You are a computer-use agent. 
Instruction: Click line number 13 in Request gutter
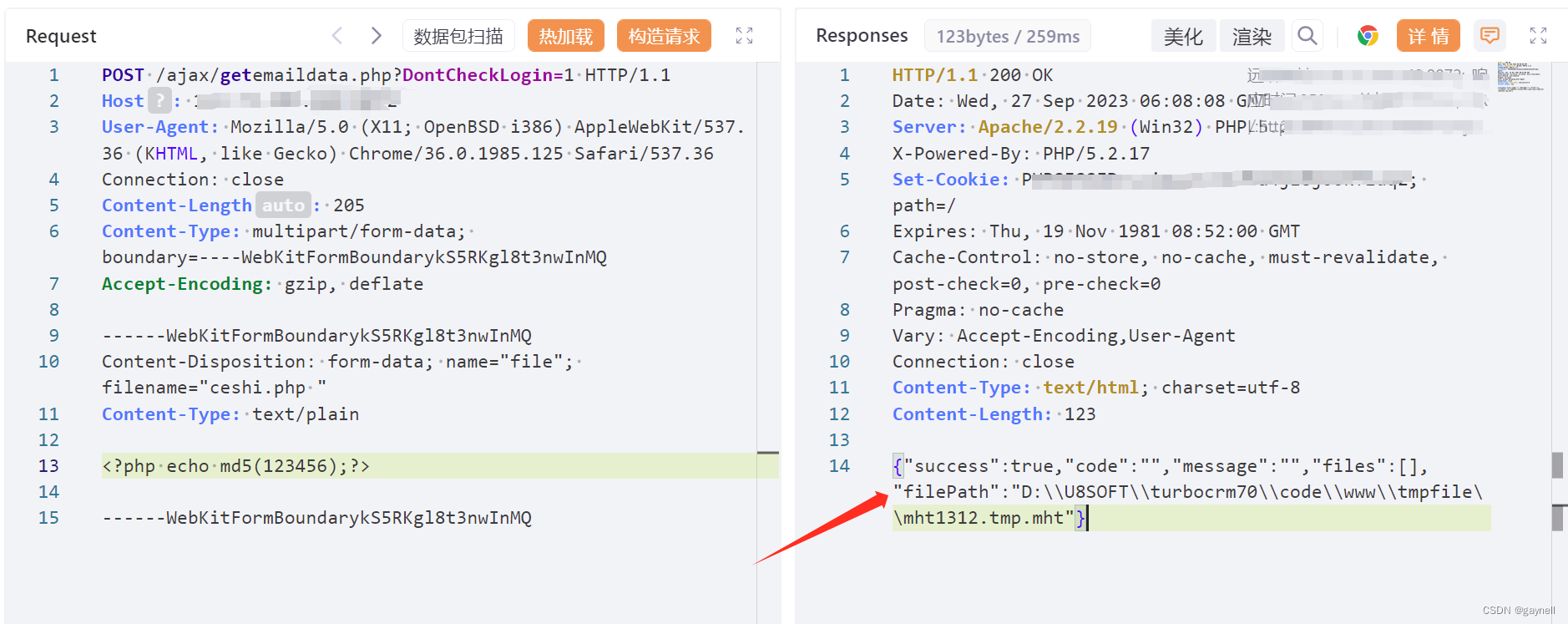coord(48,465)
